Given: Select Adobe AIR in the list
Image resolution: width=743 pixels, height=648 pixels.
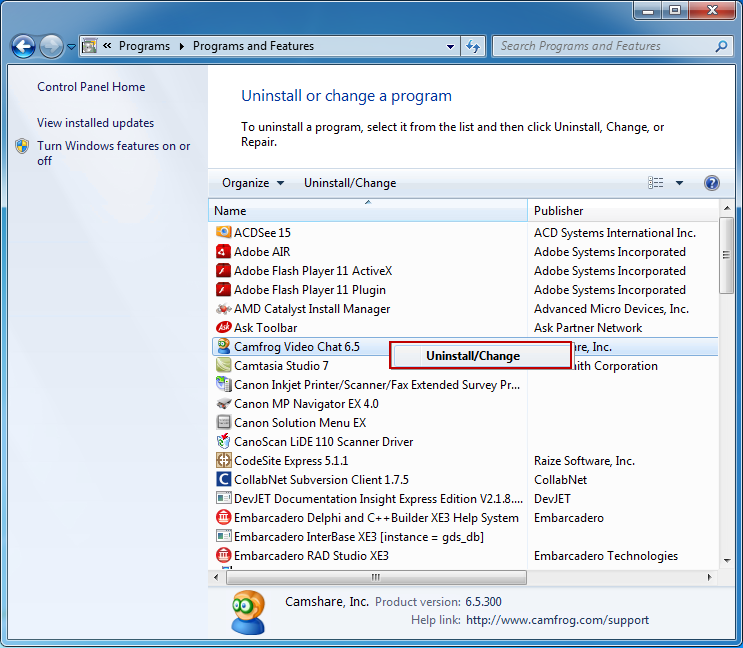Looking at the screenshot, I should pos(262,252).
